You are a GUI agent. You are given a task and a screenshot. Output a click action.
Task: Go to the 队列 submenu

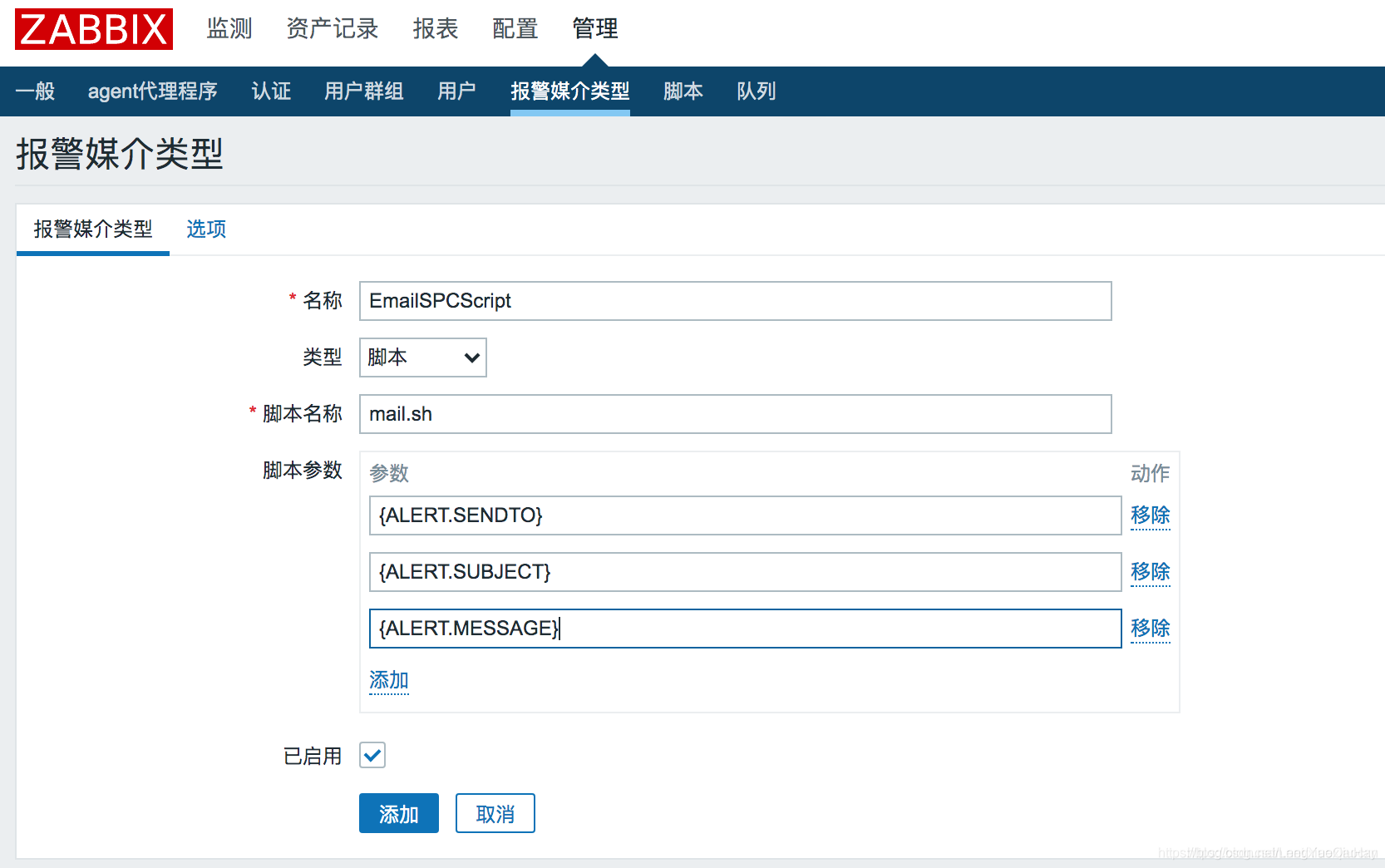click(x=757, y=91)
